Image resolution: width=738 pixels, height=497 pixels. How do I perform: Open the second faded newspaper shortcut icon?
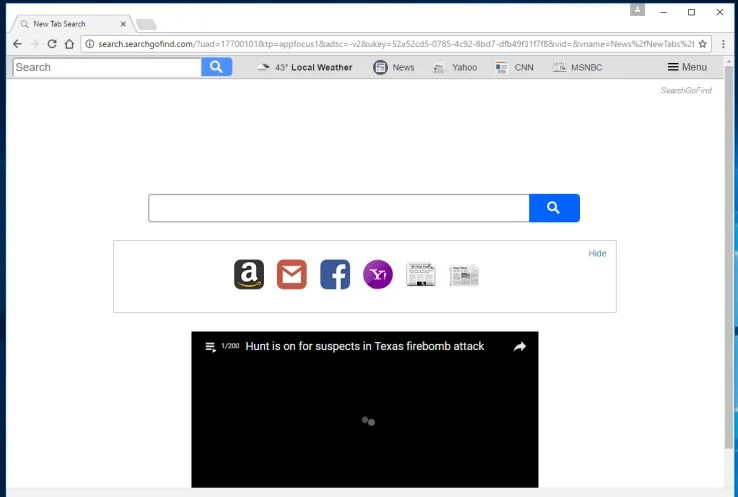(x=464, y=275)
